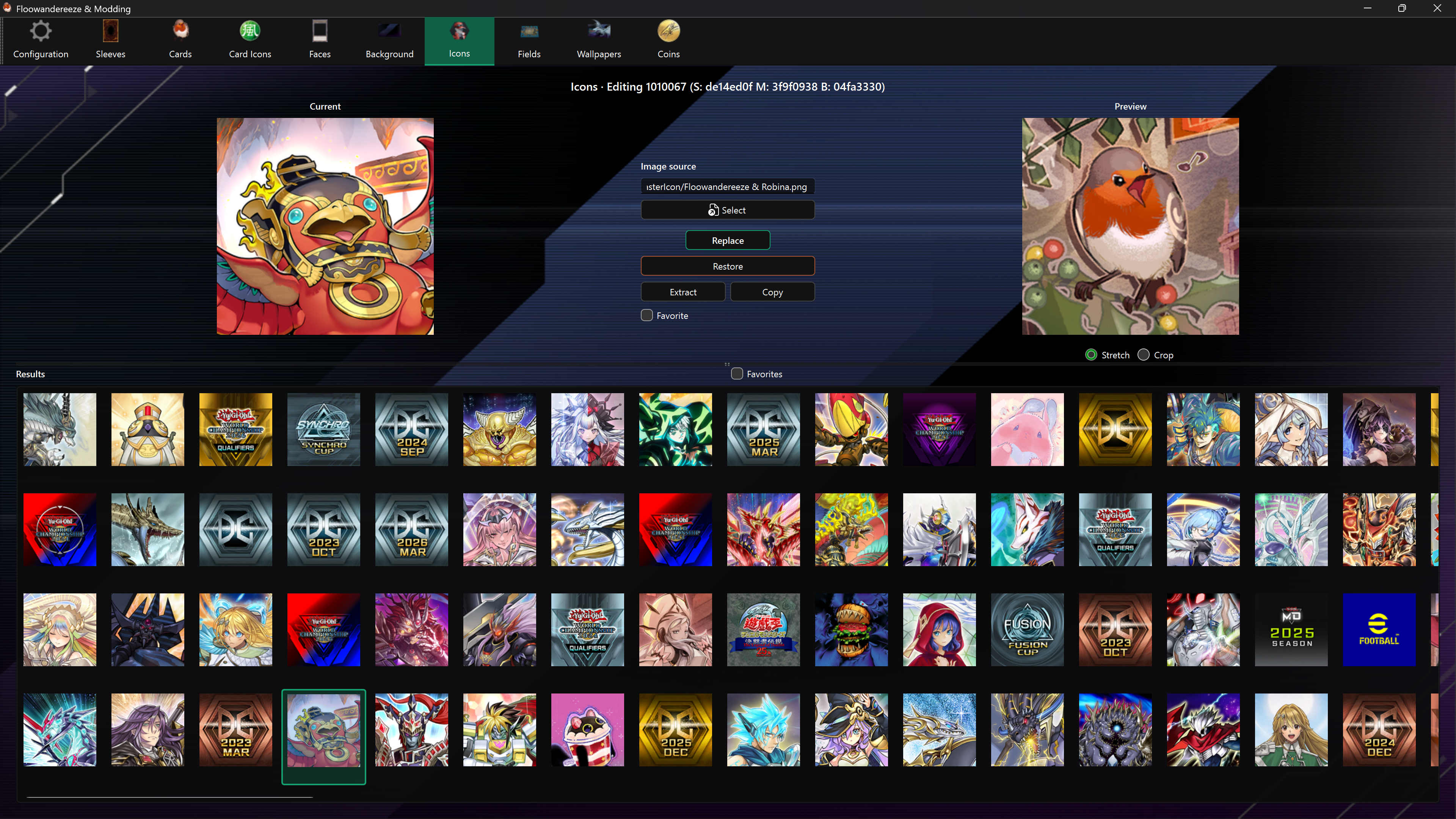1456x819 pixels.
Task: Select the bronze DC 2024 DEC icon
Action: [x=1379, y=730]
